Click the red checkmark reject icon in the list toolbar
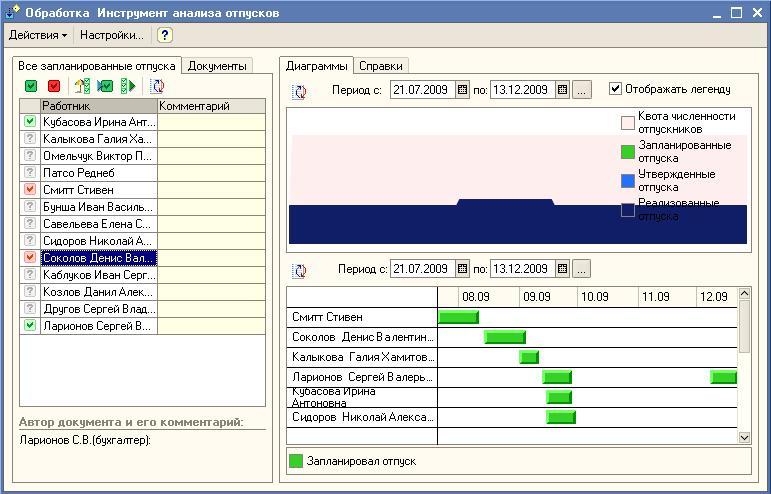The height and width of the screenshot is (494, 771). (x=54, y=87)
